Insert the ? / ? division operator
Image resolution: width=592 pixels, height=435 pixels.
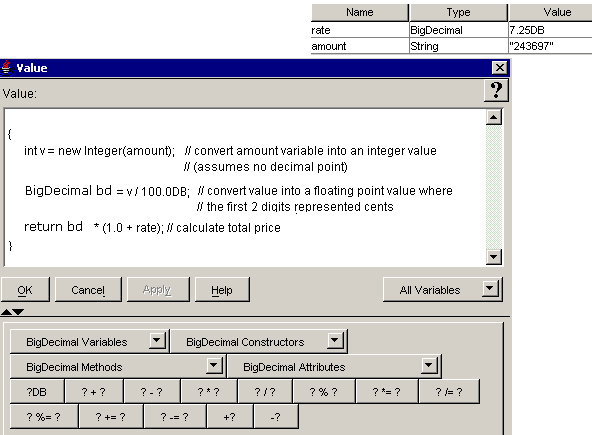(x=265, y=392)
